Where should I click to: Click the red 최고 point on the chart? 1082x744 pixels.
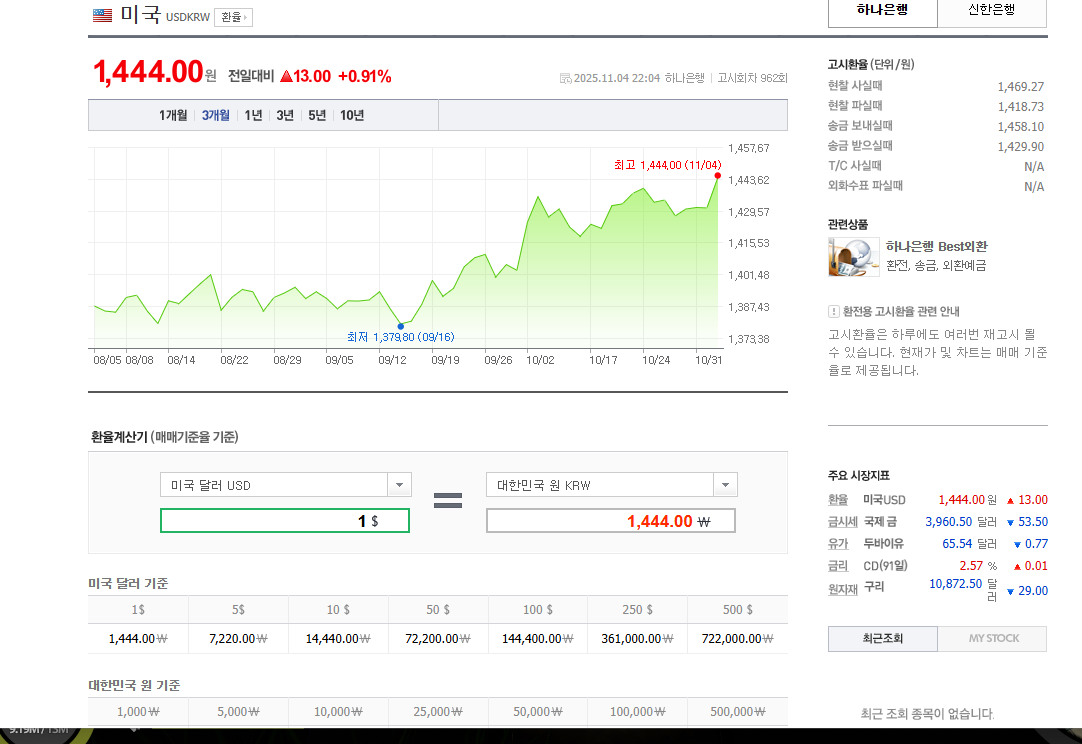click(x=718, y=176)
